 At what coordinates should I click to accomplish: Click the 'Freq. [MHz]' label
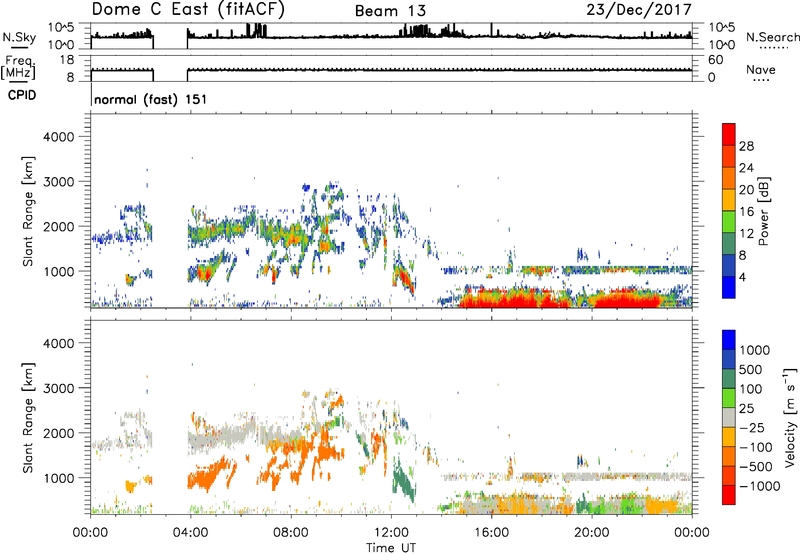click(x=18, y=67)
